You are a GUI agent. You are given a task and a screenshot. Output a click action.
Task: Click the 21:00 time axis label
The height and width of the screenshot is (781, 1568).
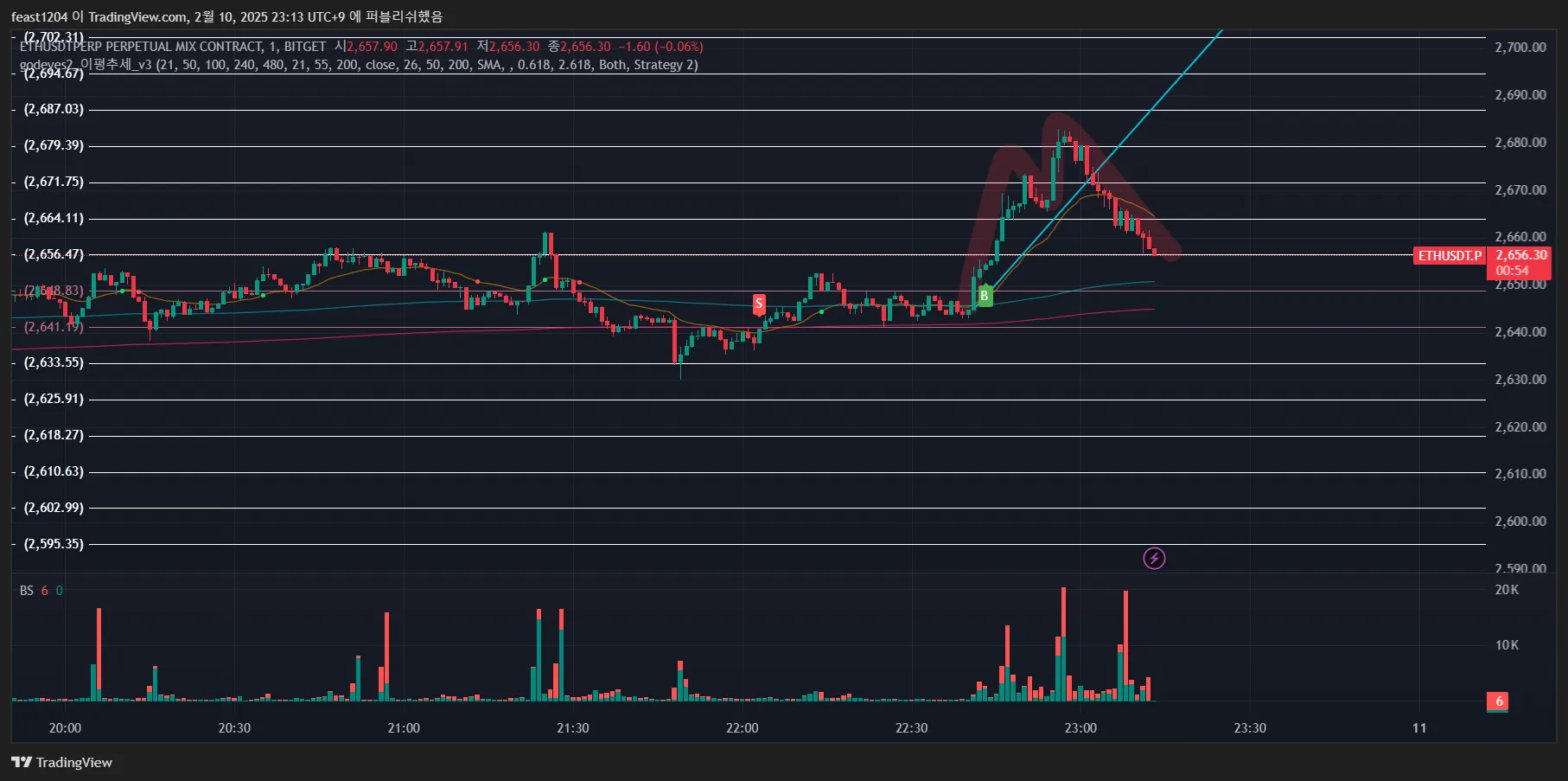[404, 728]
